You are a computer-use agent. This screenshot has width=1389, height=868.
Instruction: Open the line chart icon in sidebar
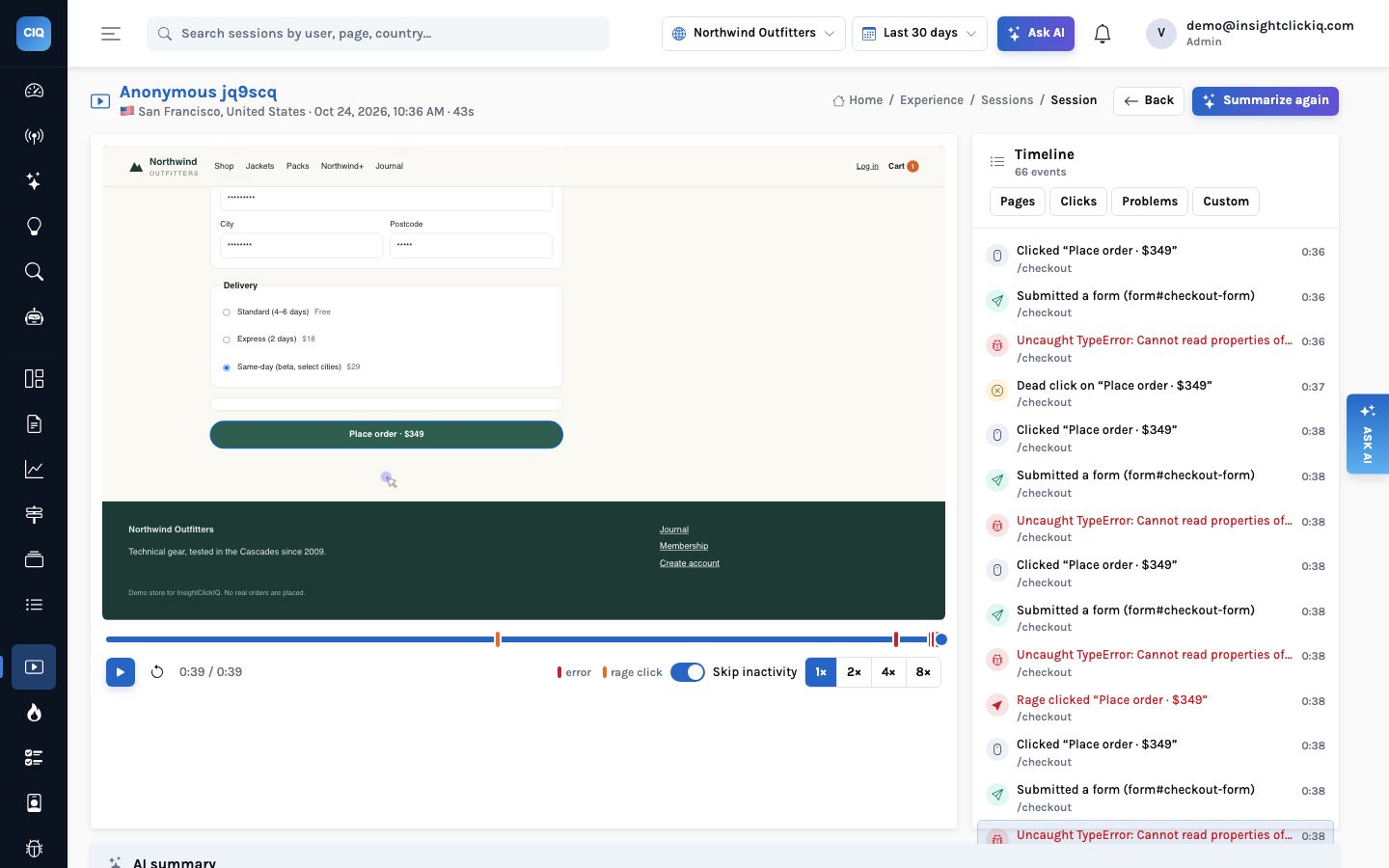click(x=34, y=469)
